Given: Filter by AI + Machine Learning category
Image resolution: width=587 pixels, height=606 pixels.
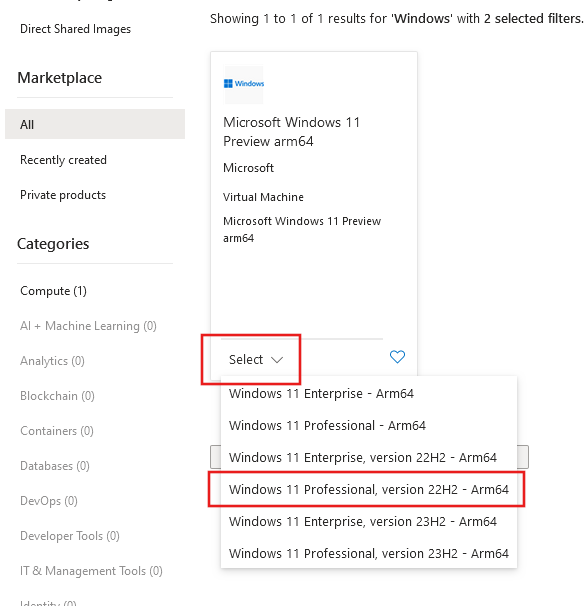Looking at the screenshot, I should pyautogui.click(x=88, y=326).
